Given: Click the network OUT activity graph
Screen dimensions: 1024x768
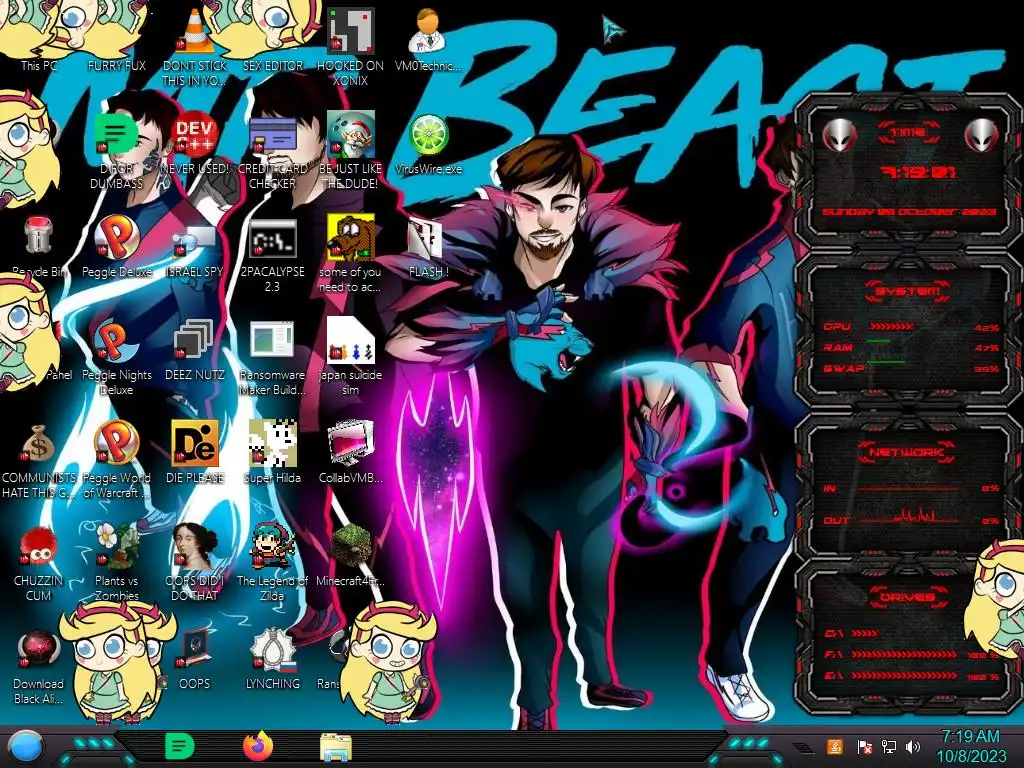Looking at the screenshot, I should (x=908, y=516).
